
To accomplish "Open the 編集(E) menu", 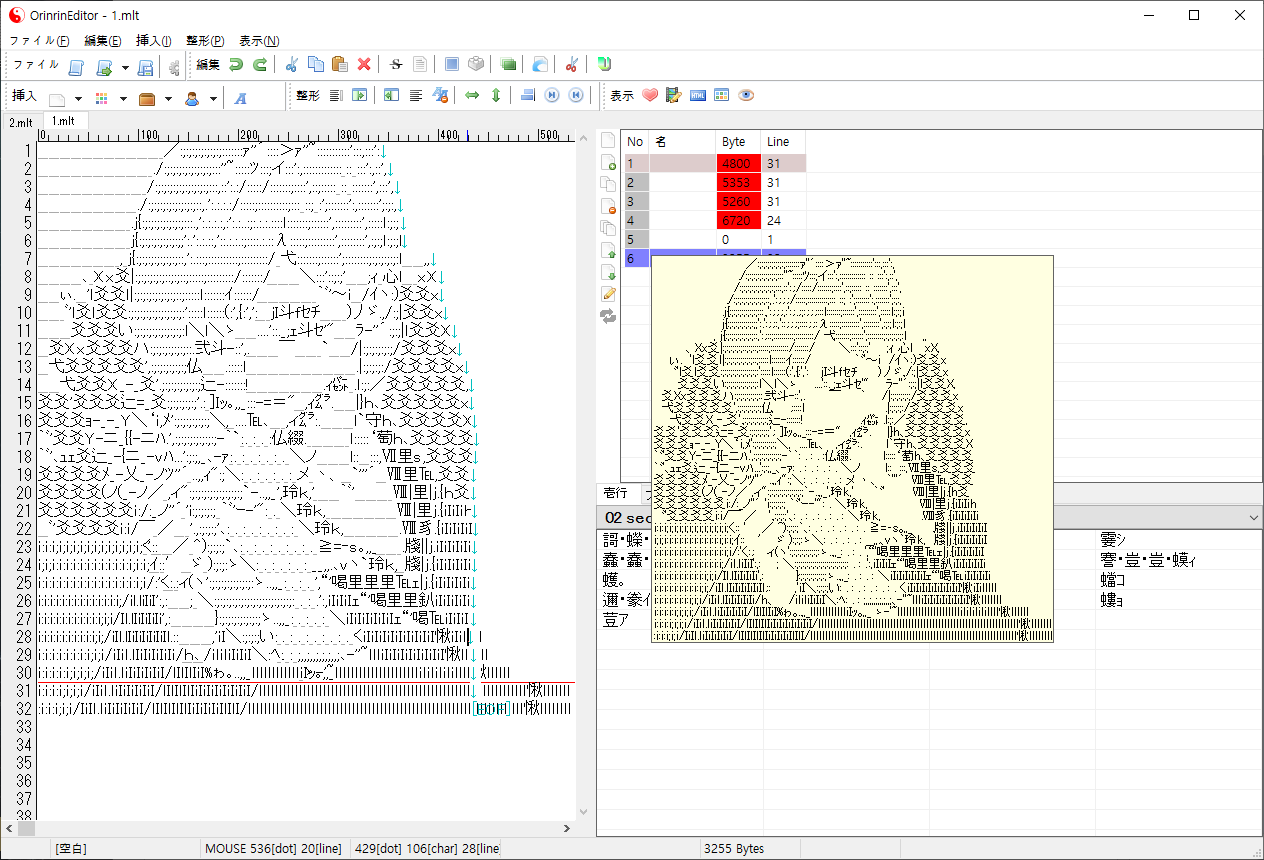I will (103, 41).
